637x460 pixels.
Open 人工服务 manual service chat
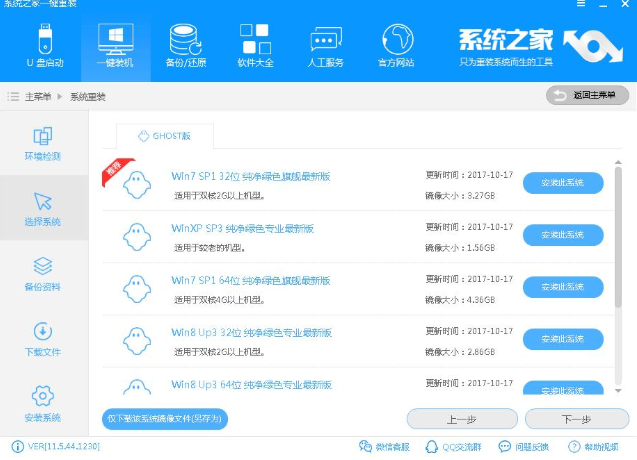pos(326,47)
